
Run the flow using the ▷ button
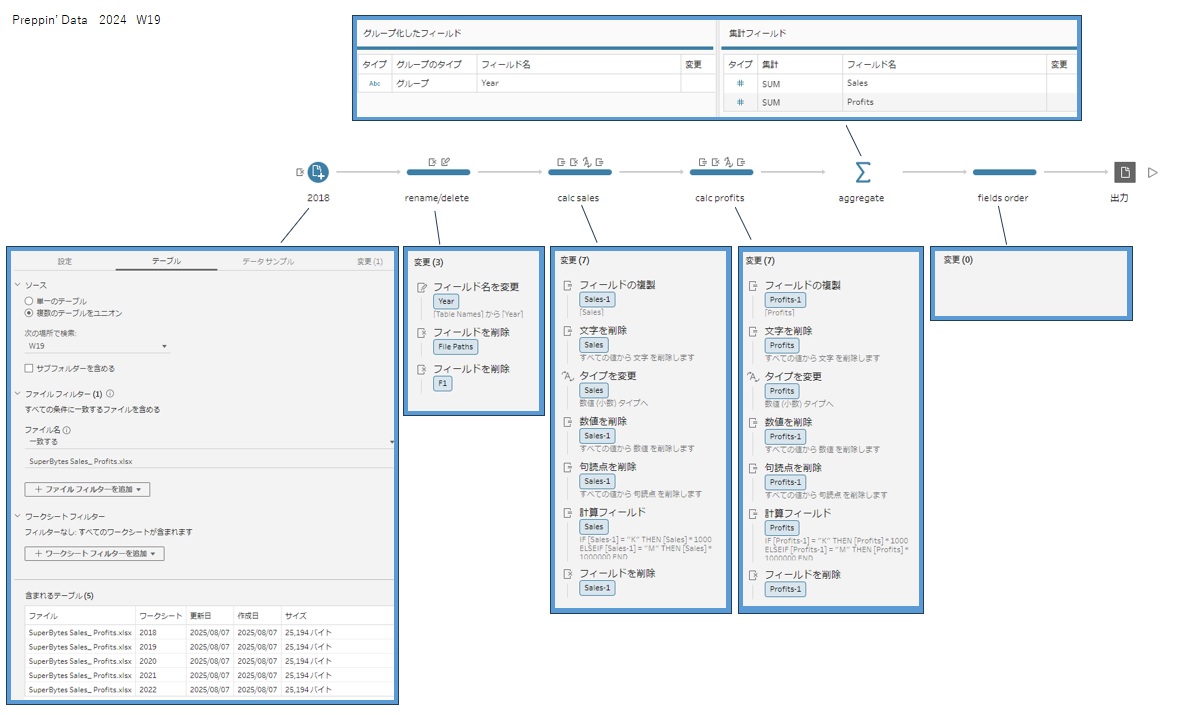click(1152, 171)
